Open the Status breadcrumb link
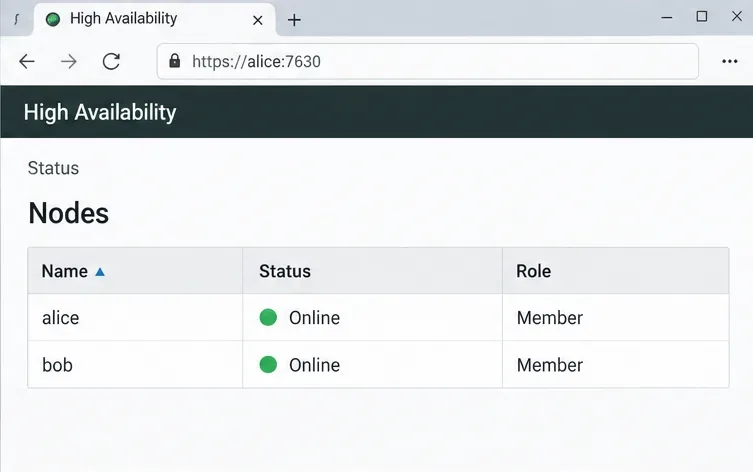 coord(53,168)
